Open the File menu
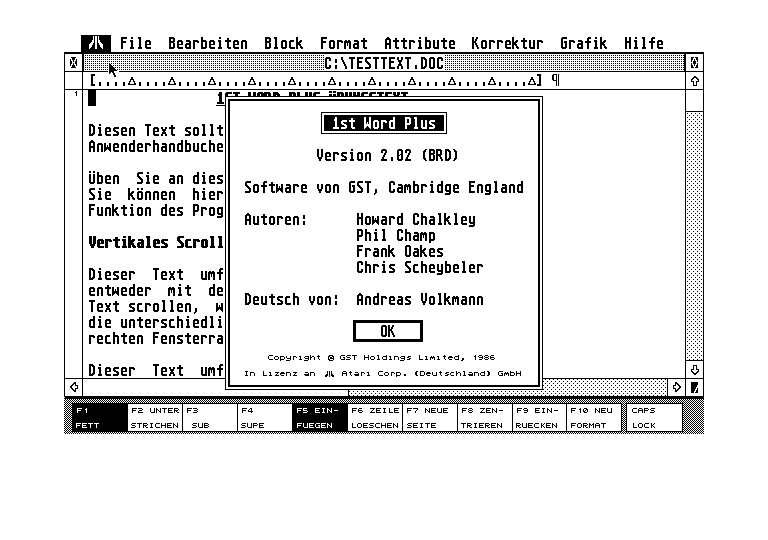 136,43
